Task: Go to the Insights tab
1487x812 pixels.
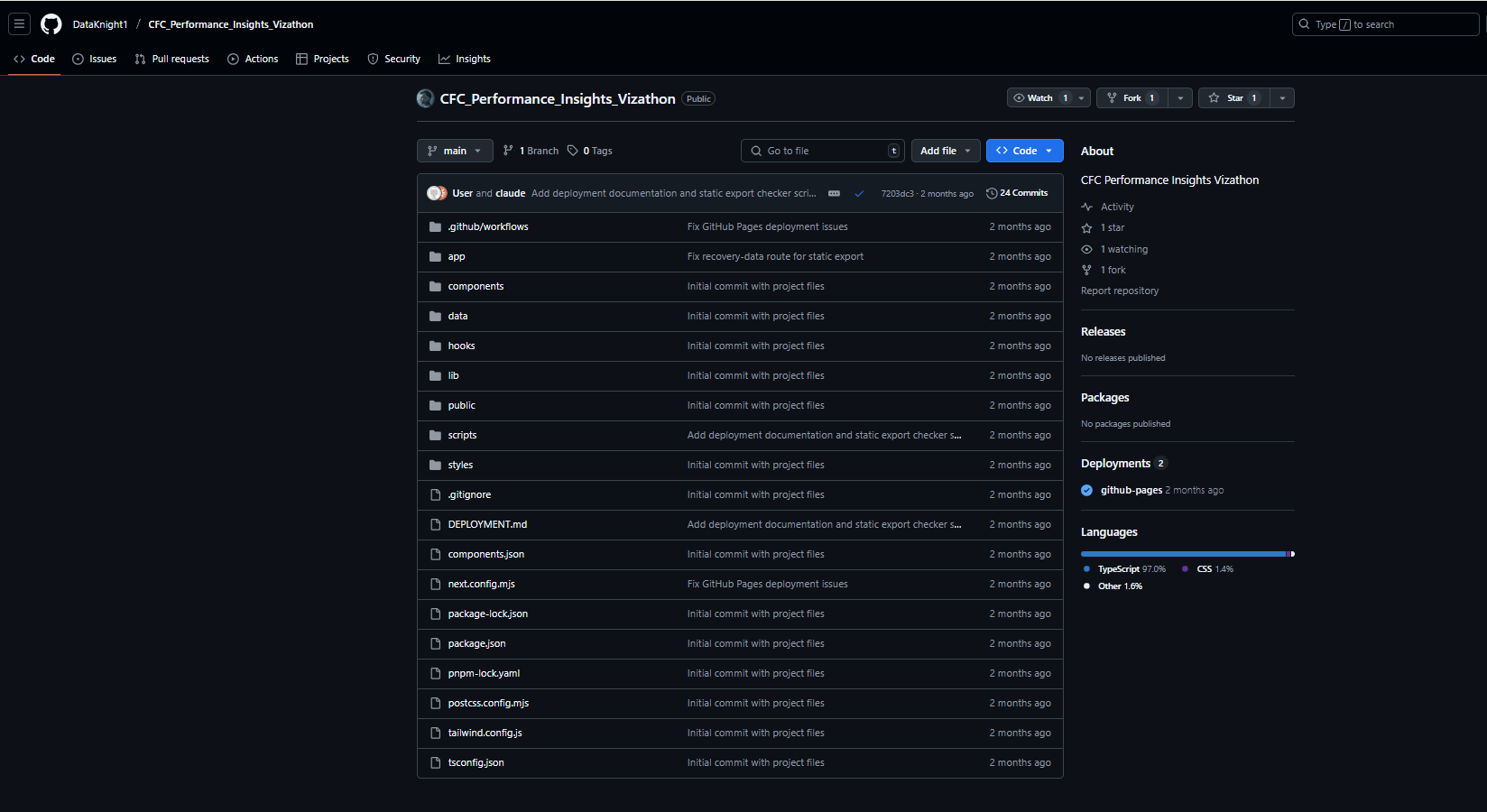Action: pos(465,59)
